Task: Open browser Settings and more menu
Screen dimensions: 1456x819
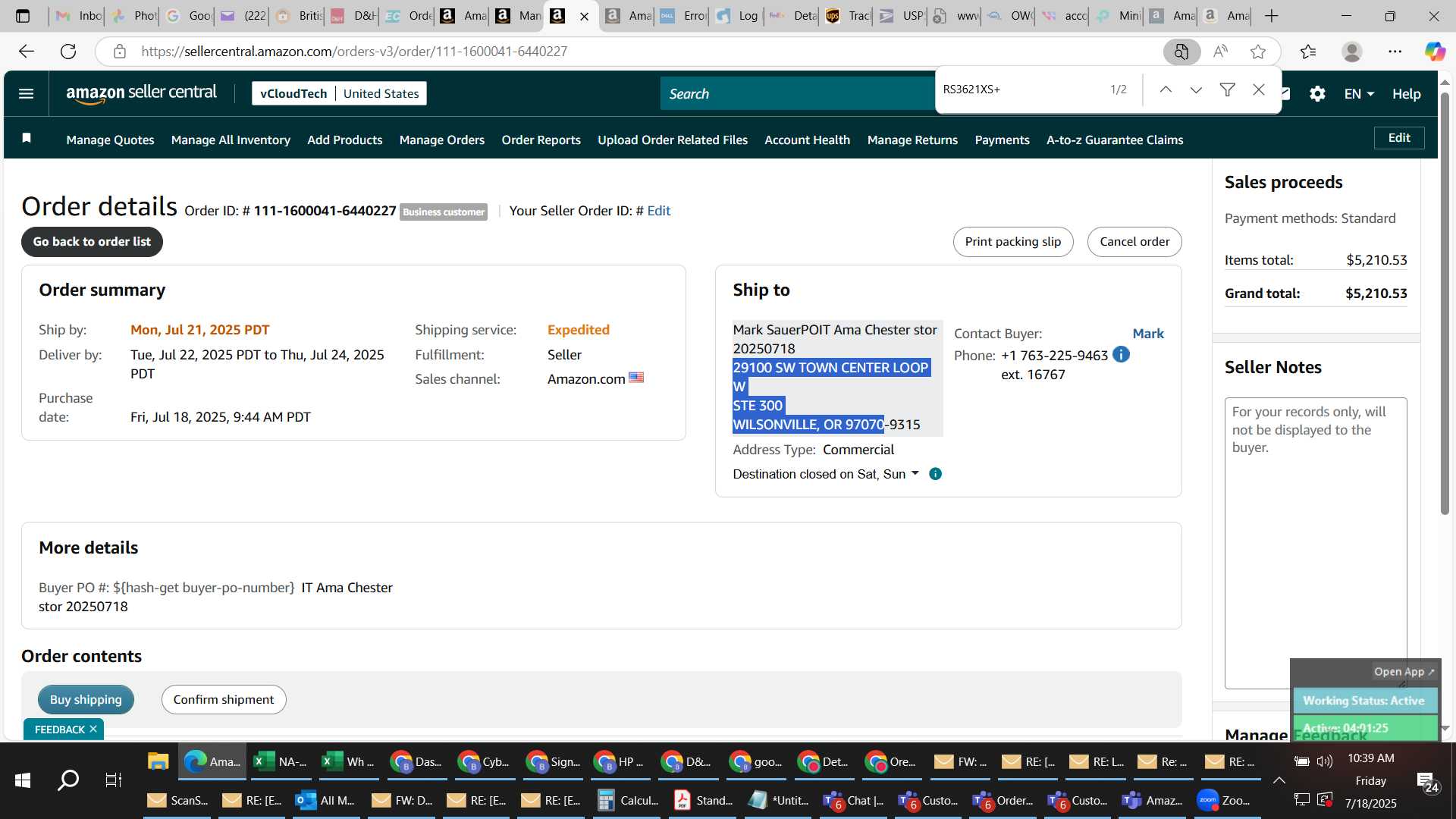Action: pyautogui.click(x=1395, y=52)
